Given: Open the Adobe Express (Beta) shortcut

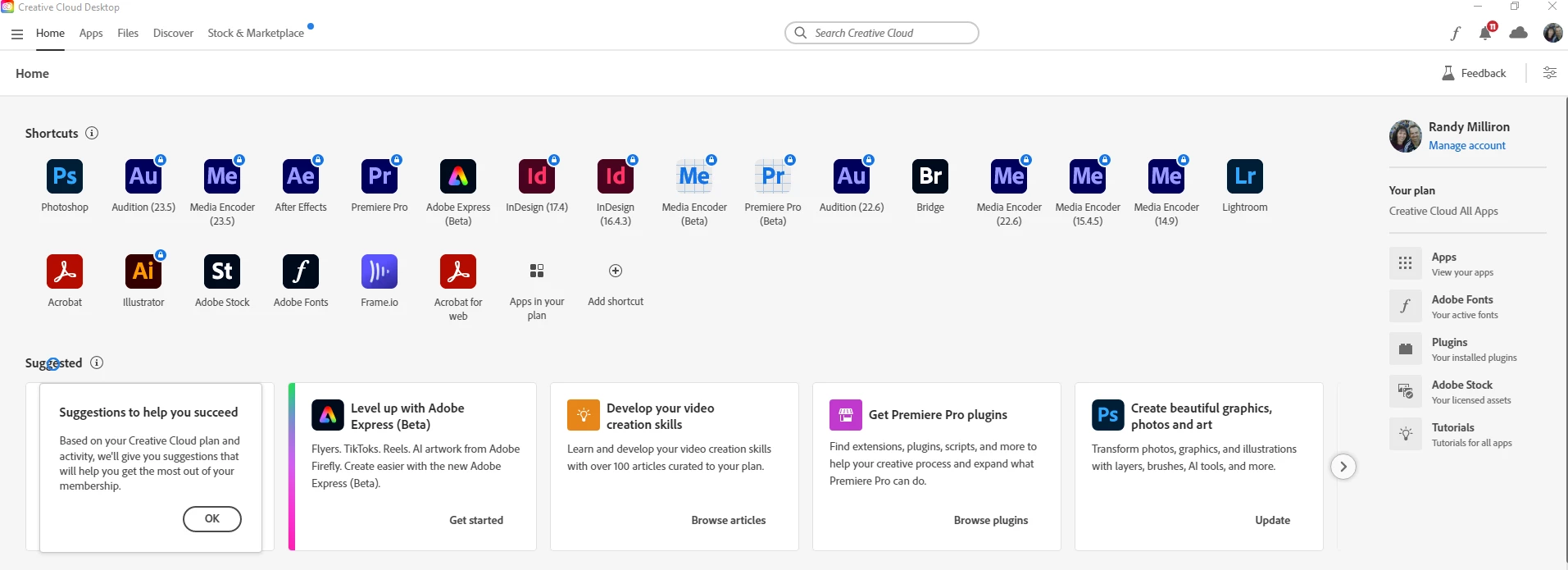Looking at the screenshot, I should pos(458,176).
